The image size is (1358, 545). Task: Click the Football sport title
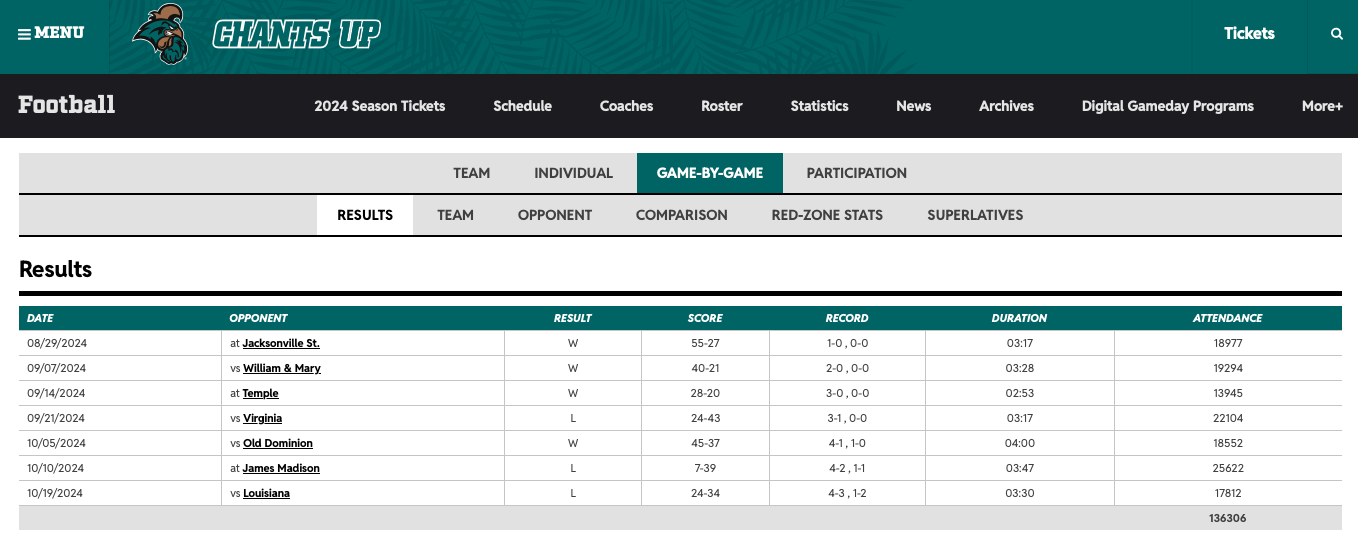pos(67,105)
